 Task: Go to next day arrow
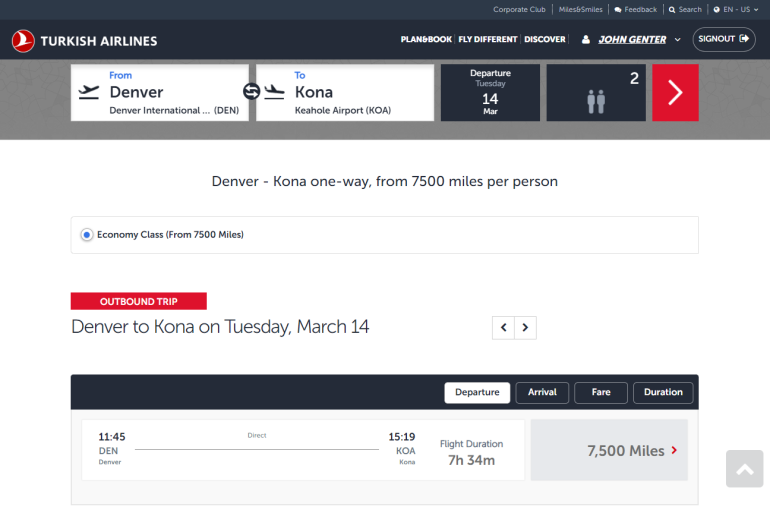click(526, 327)
